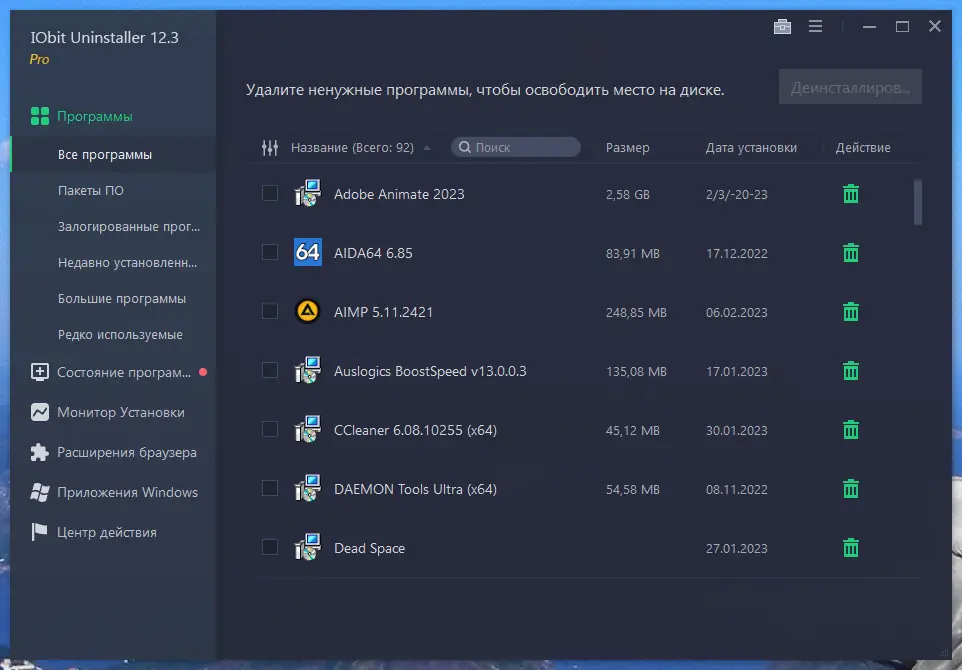Viewport: 962px width, 670px height.
Task: Select the Dead Space name text
Action: (369, 548)
